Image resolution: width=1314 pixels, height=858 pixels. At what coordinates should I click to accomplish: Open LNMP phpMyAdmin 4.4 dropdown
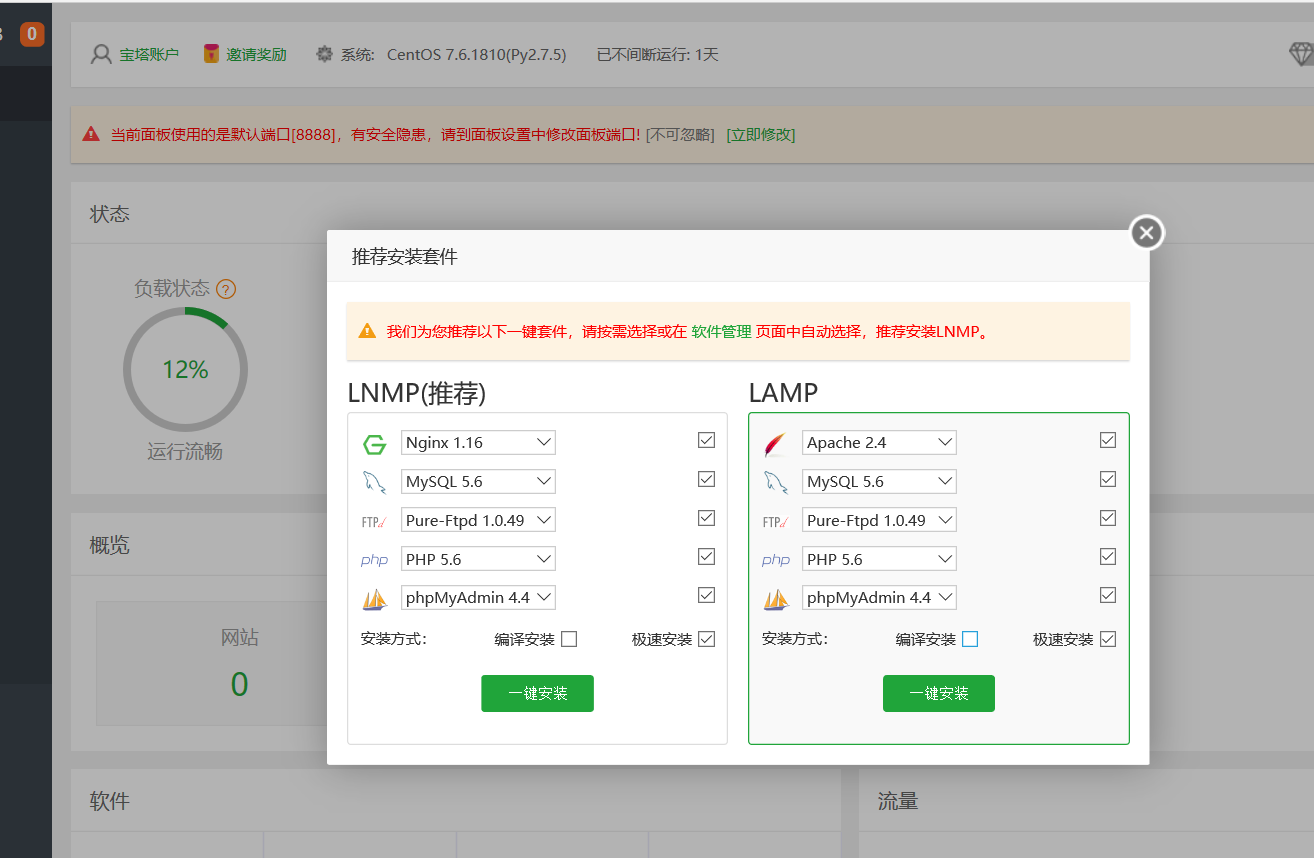[x=478, y=597]
